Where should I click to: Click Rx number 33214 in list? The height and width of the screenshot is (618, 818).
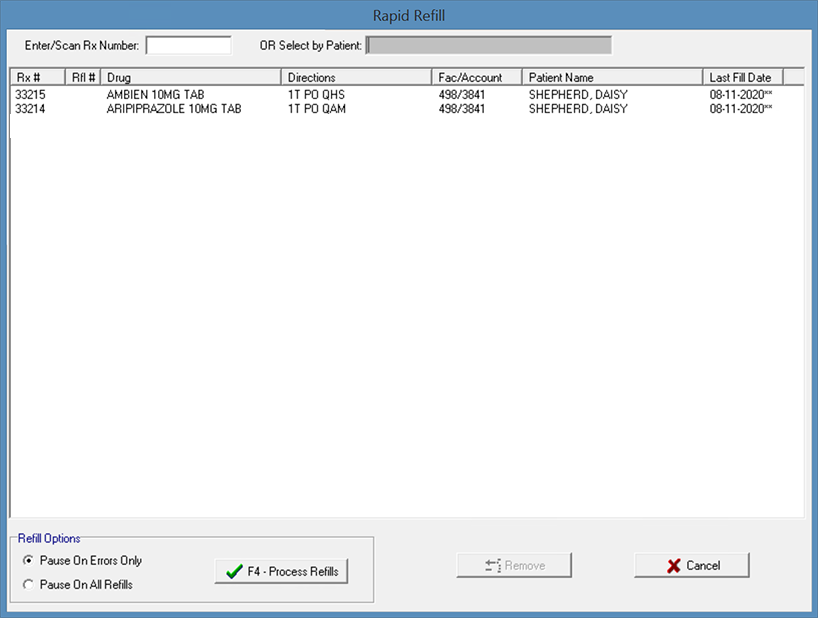tap(32, 109)
